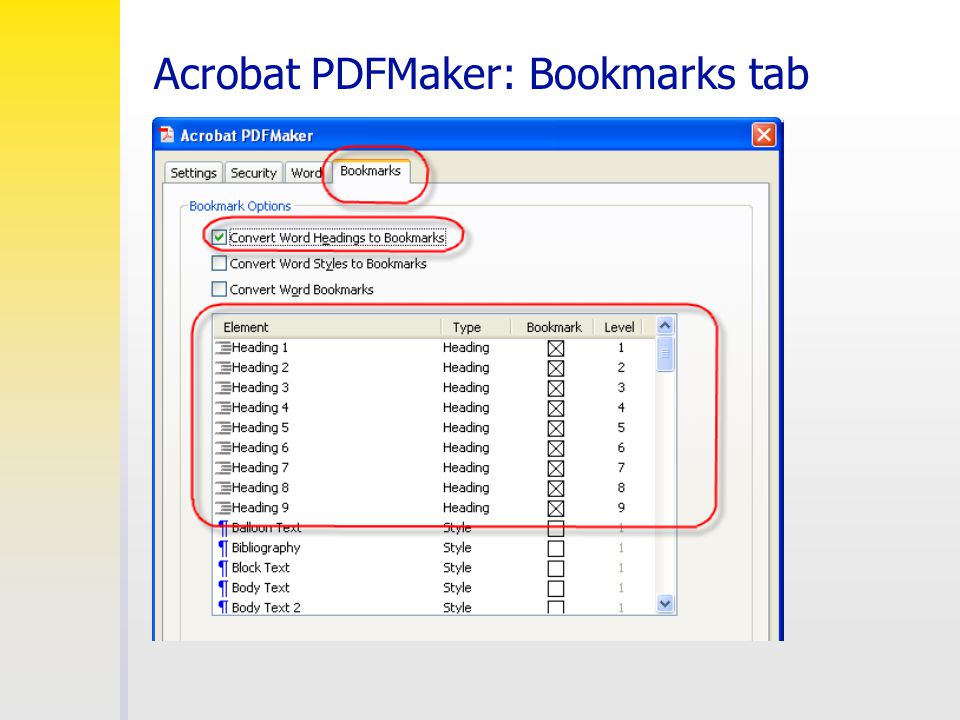Click the Body Text 2 paragraph icon

[223, 607]
